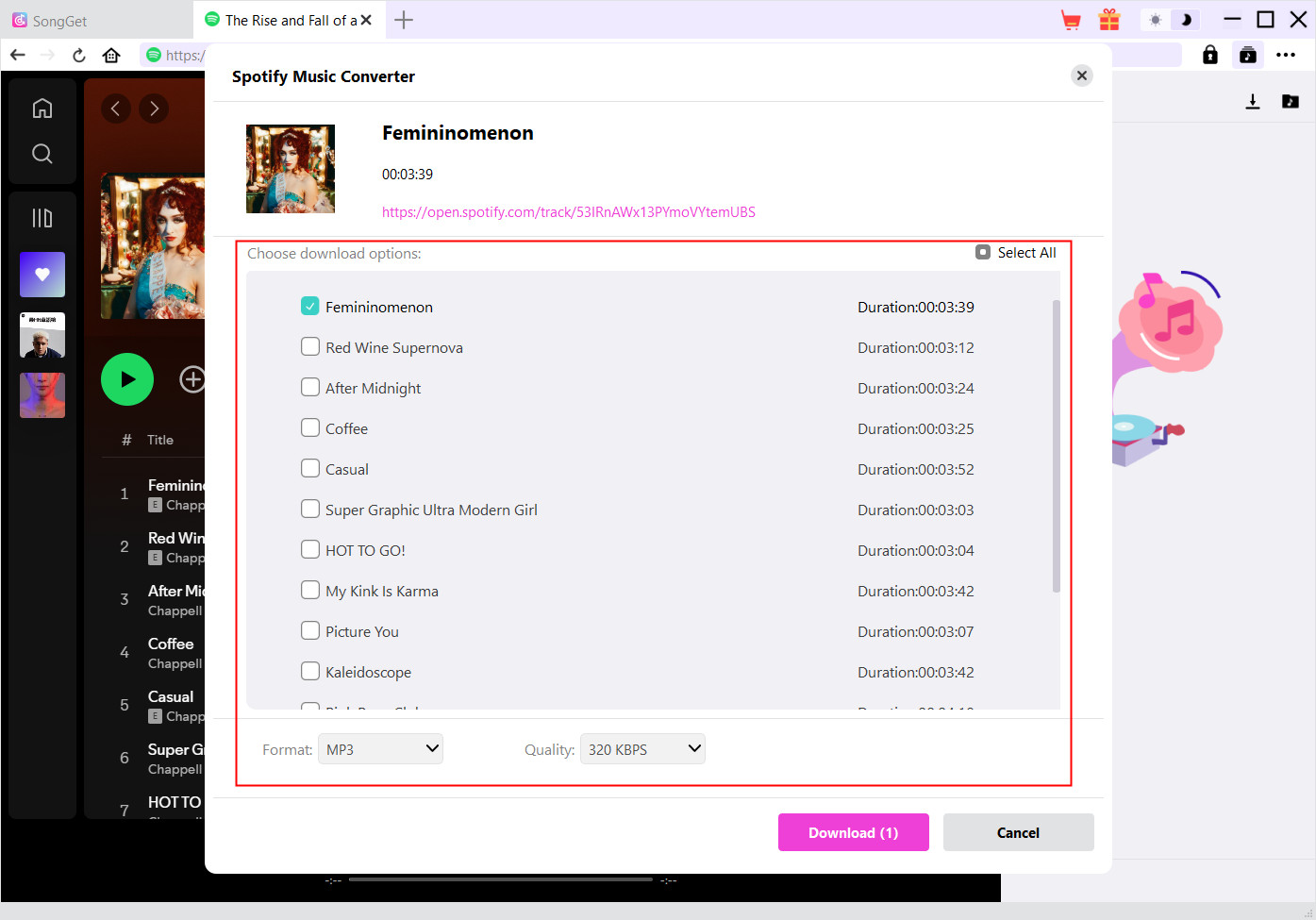1316x920 pixels.
Task: Check the Kaleidoscope checkbox
Action: 310,671
